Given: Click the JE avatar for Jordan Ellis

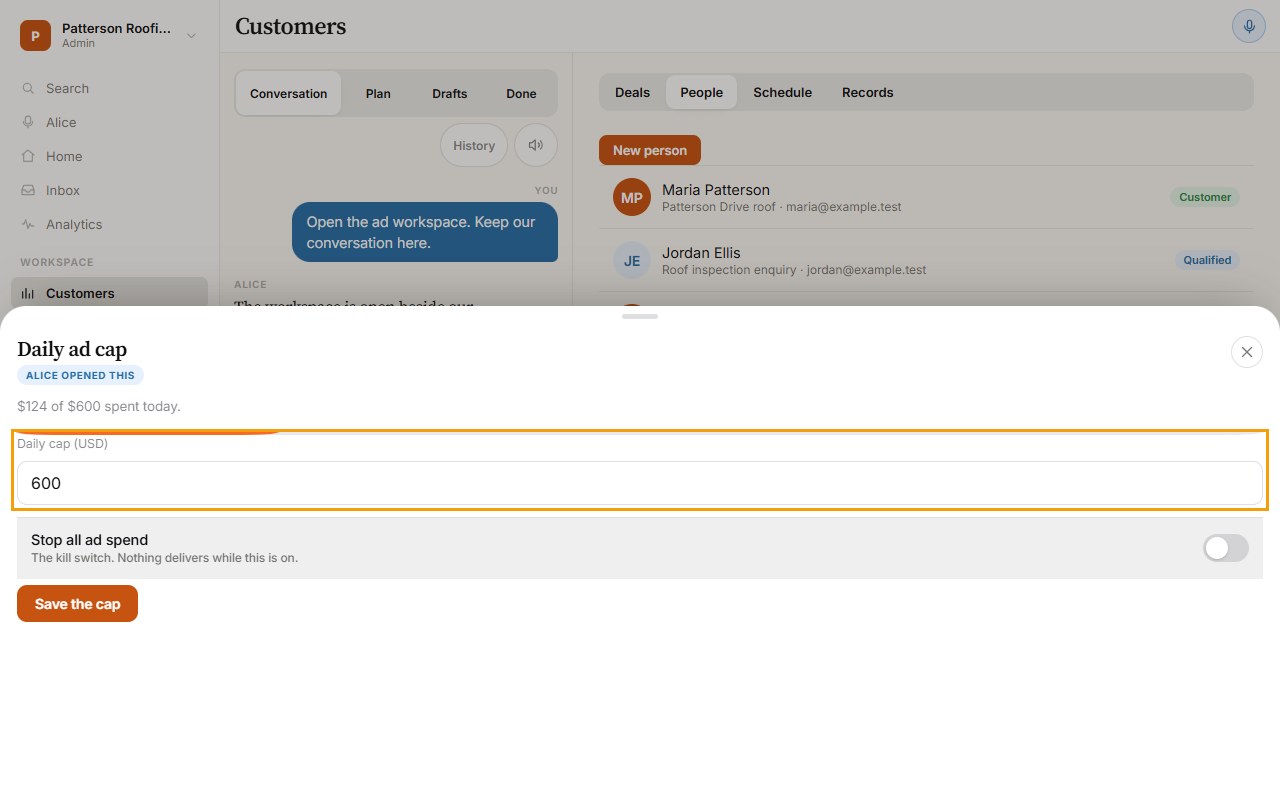Looking at the screenshot, I should coord(632,261).
